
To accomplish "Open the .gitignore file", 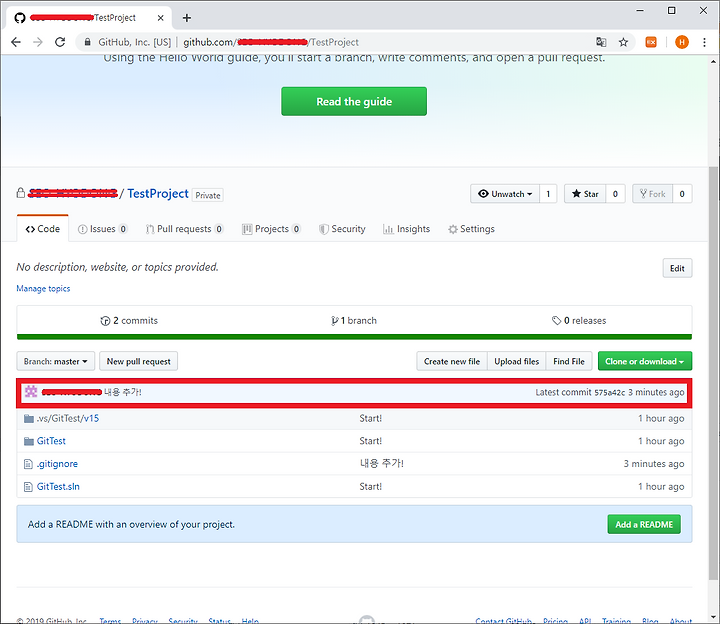I will [57, 464].
